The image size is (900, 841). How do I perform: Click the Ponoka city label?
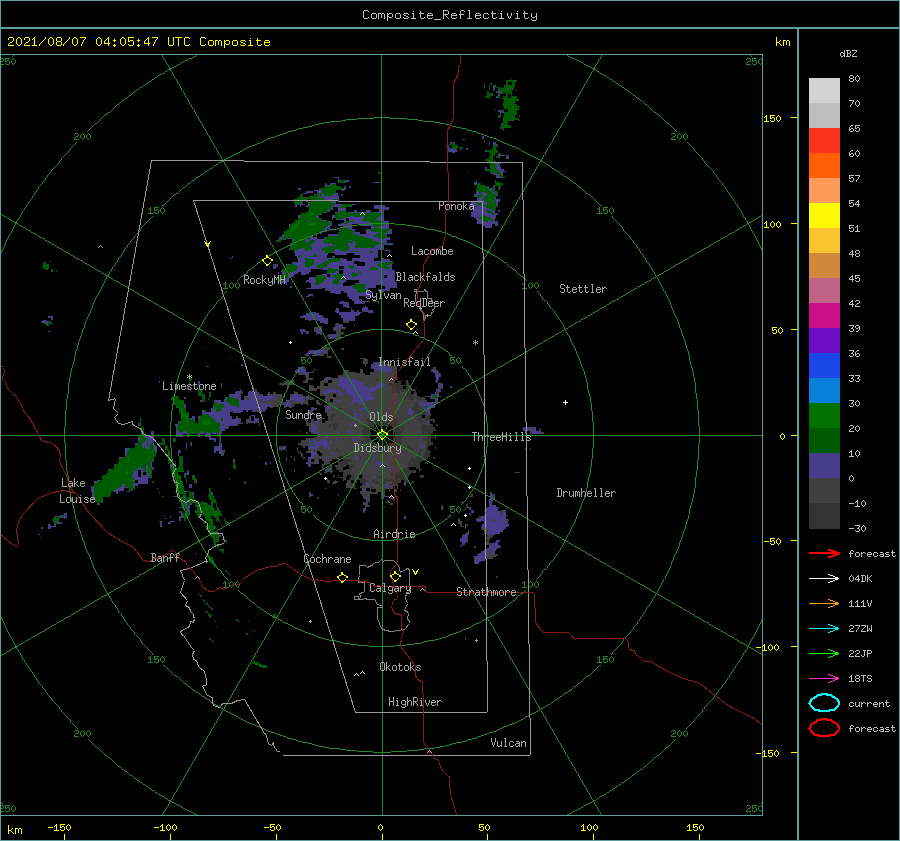coord(456,206)
